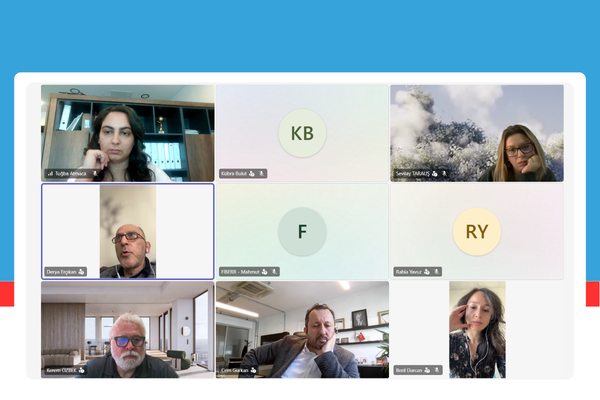The width and height of the screenshot is (600, 400).
Task: Click muted mic icon on Tuğba's tile
Action: pos(95,174)
